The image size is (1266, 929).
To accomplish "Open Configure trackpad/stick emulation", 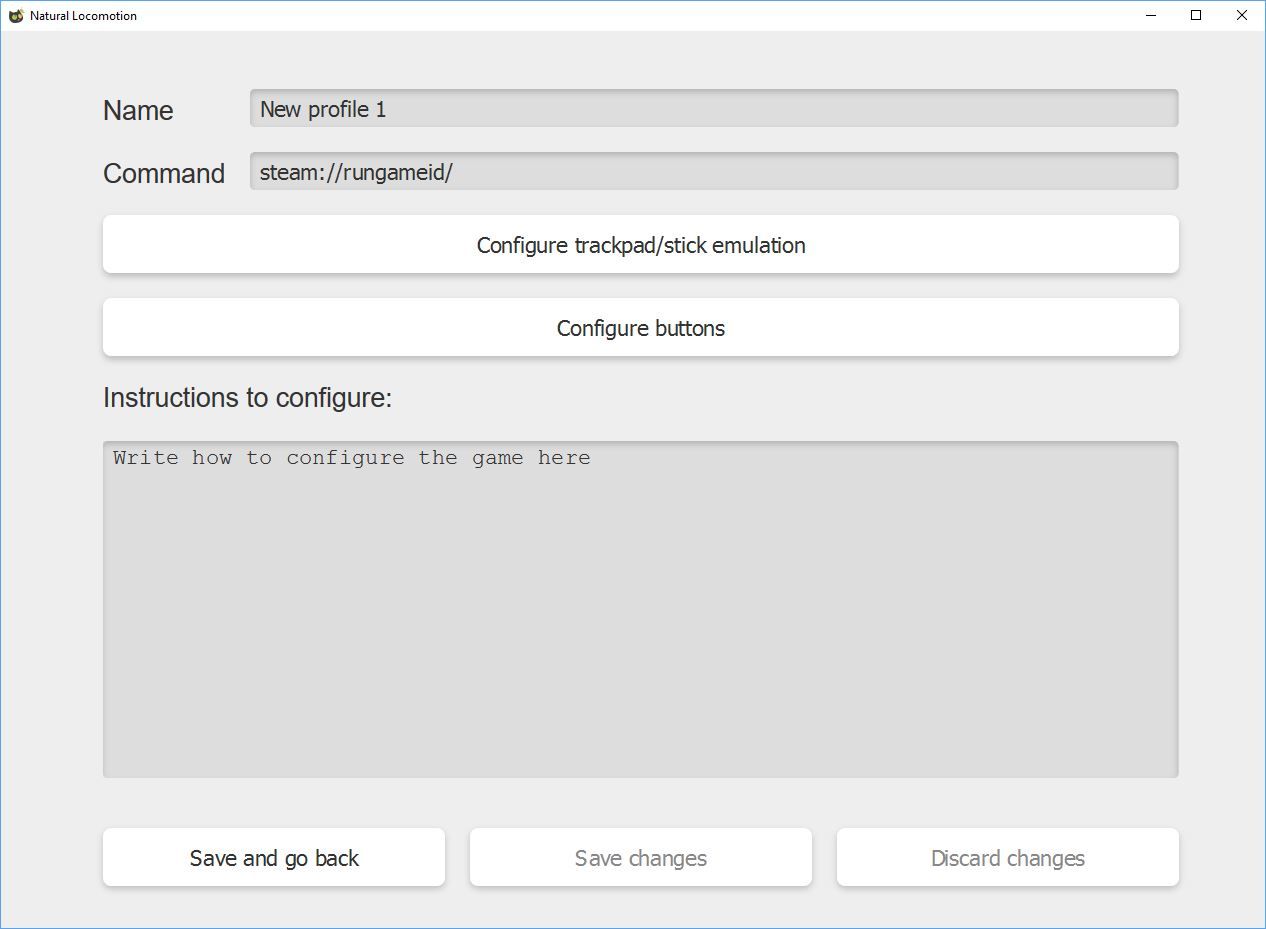I will click(641, 245).
